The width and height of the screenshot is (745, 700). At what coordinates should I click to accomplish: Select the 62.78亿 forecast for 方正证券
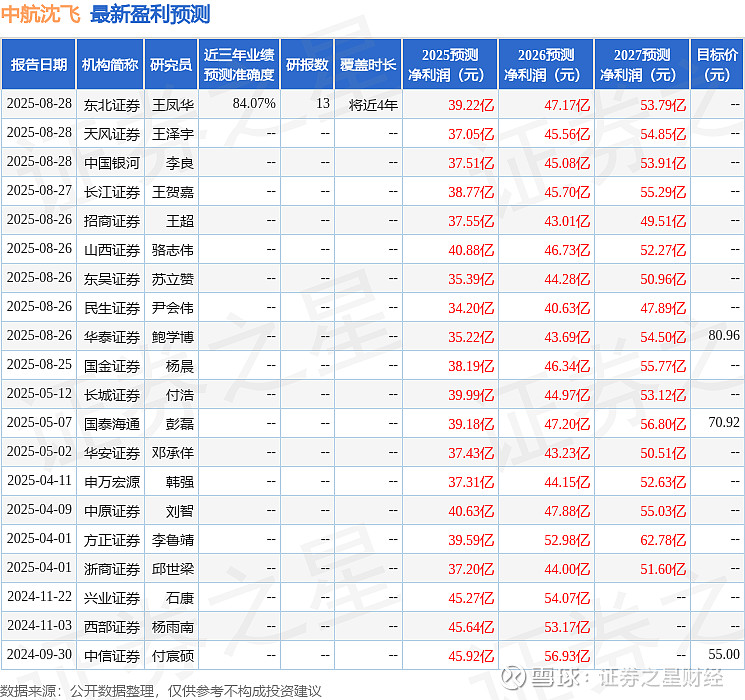coord(663,540)
